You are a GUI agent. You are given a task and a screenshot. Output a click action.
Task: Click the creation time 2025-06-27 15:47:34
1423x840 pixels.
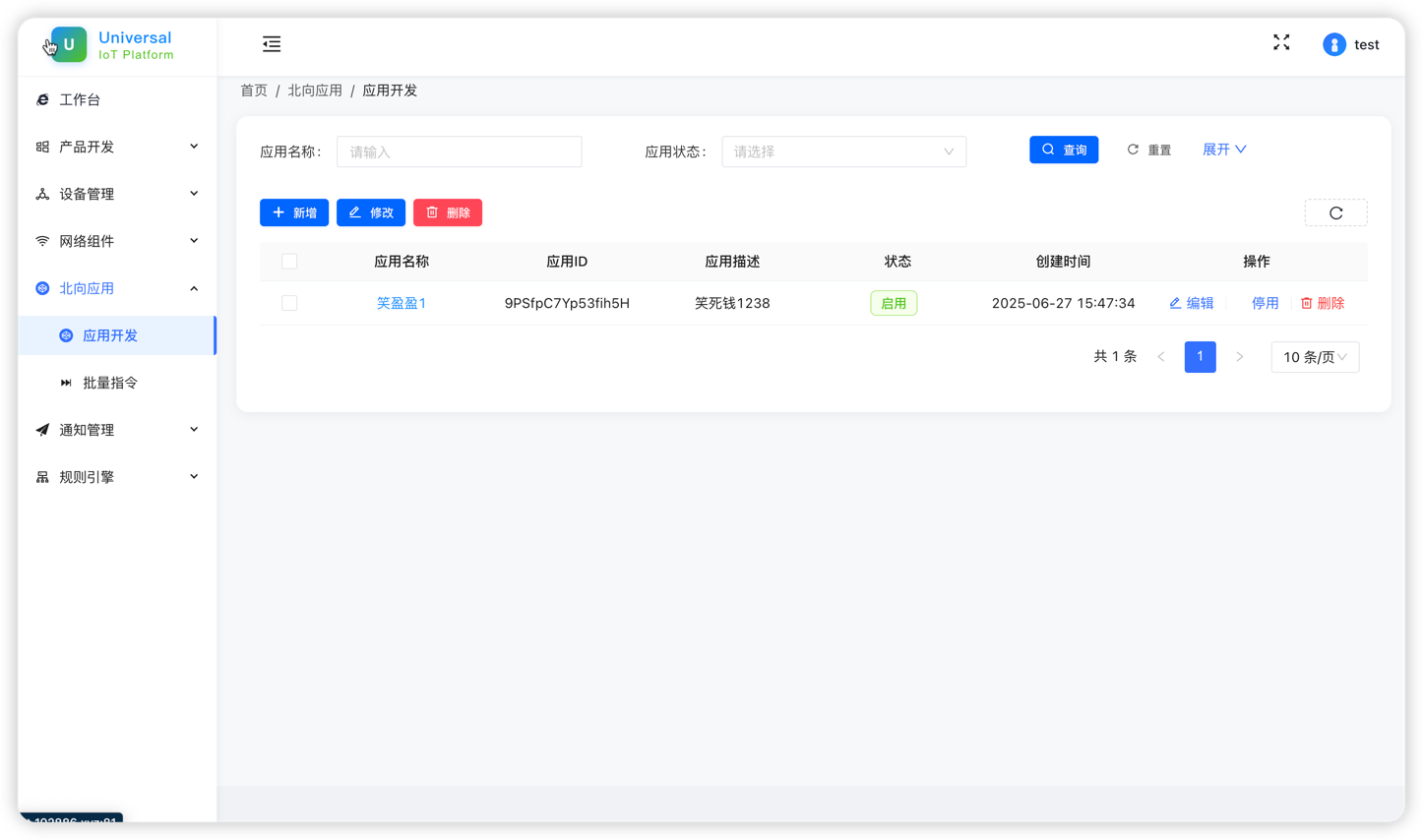pos(1063,303)
